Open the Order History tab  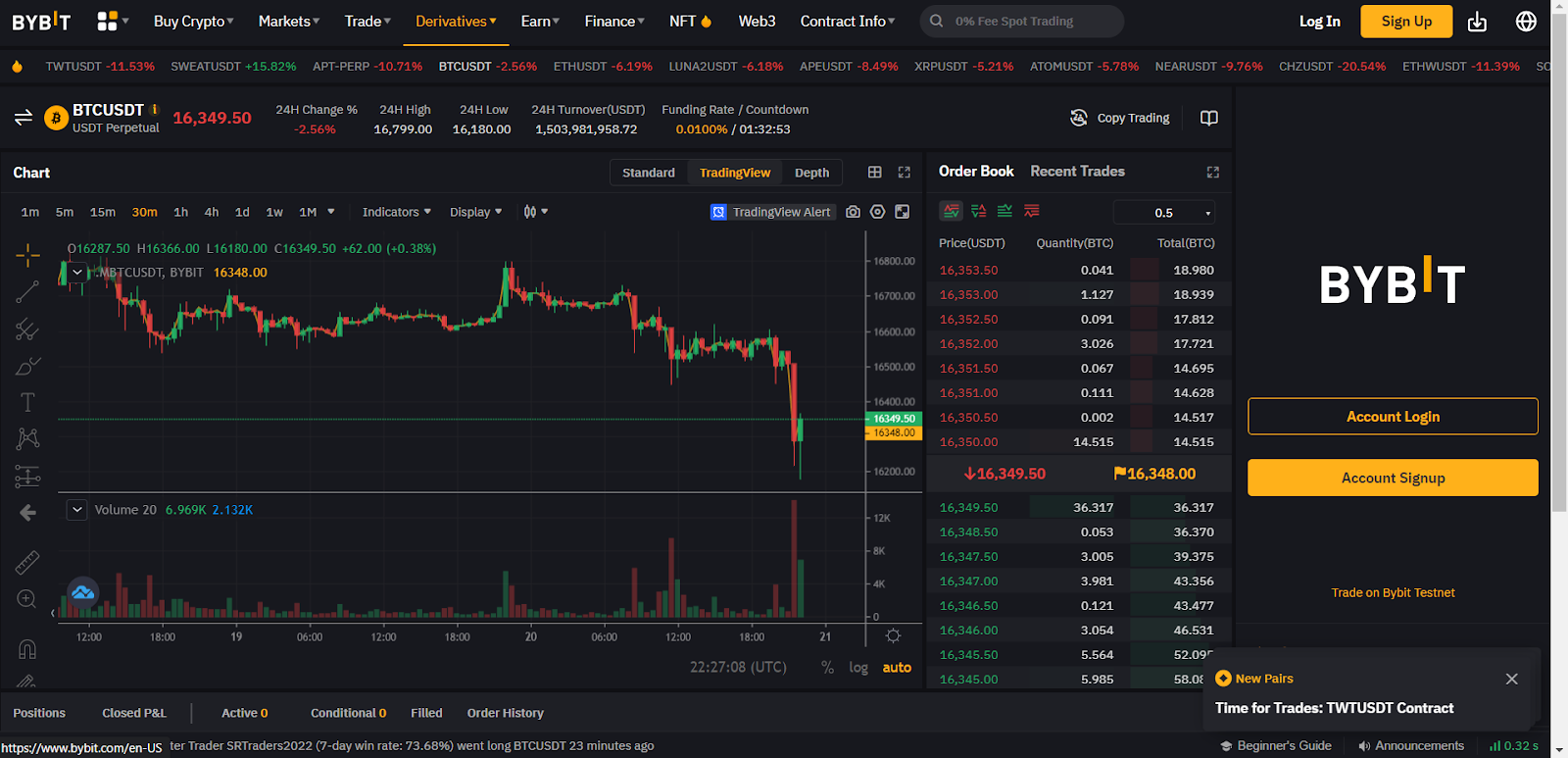coord(505,713)
